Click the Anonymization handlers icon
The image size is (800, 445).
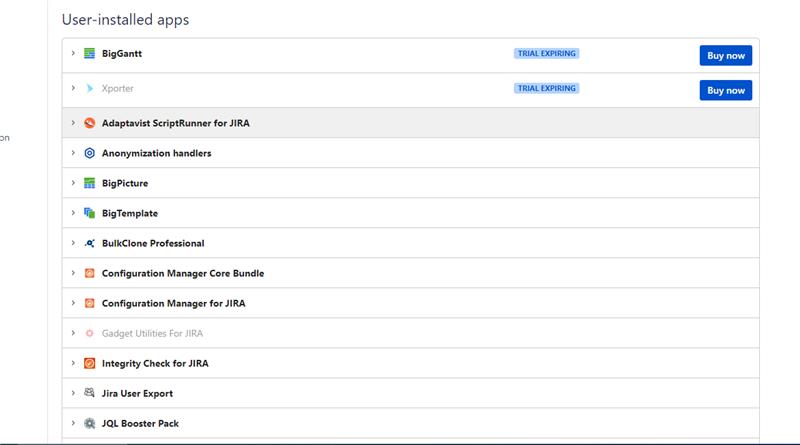(x=89, y=153)
